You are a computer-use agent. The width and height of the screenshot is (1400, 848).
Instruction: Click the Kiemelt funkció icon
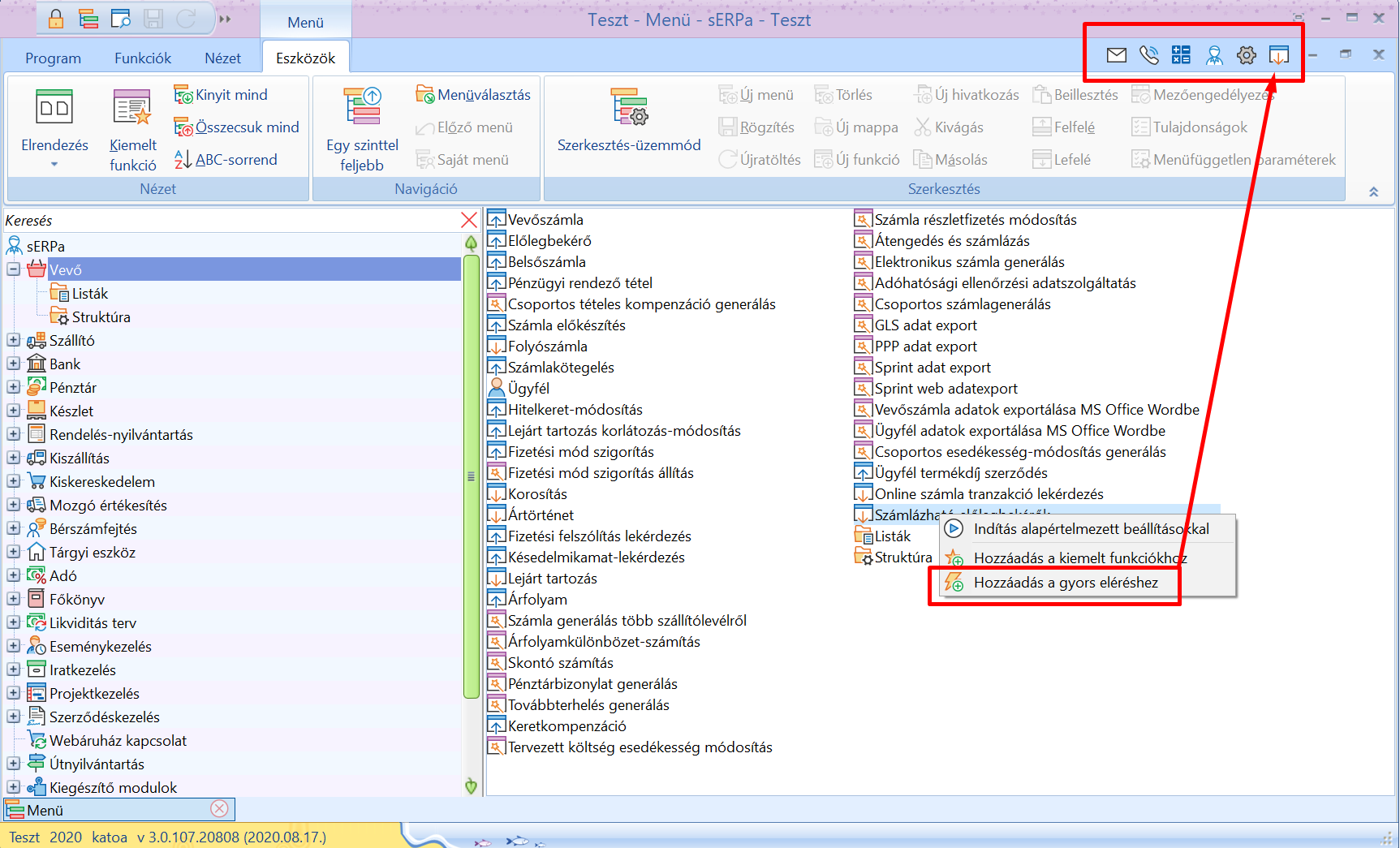tap(132, 130)
